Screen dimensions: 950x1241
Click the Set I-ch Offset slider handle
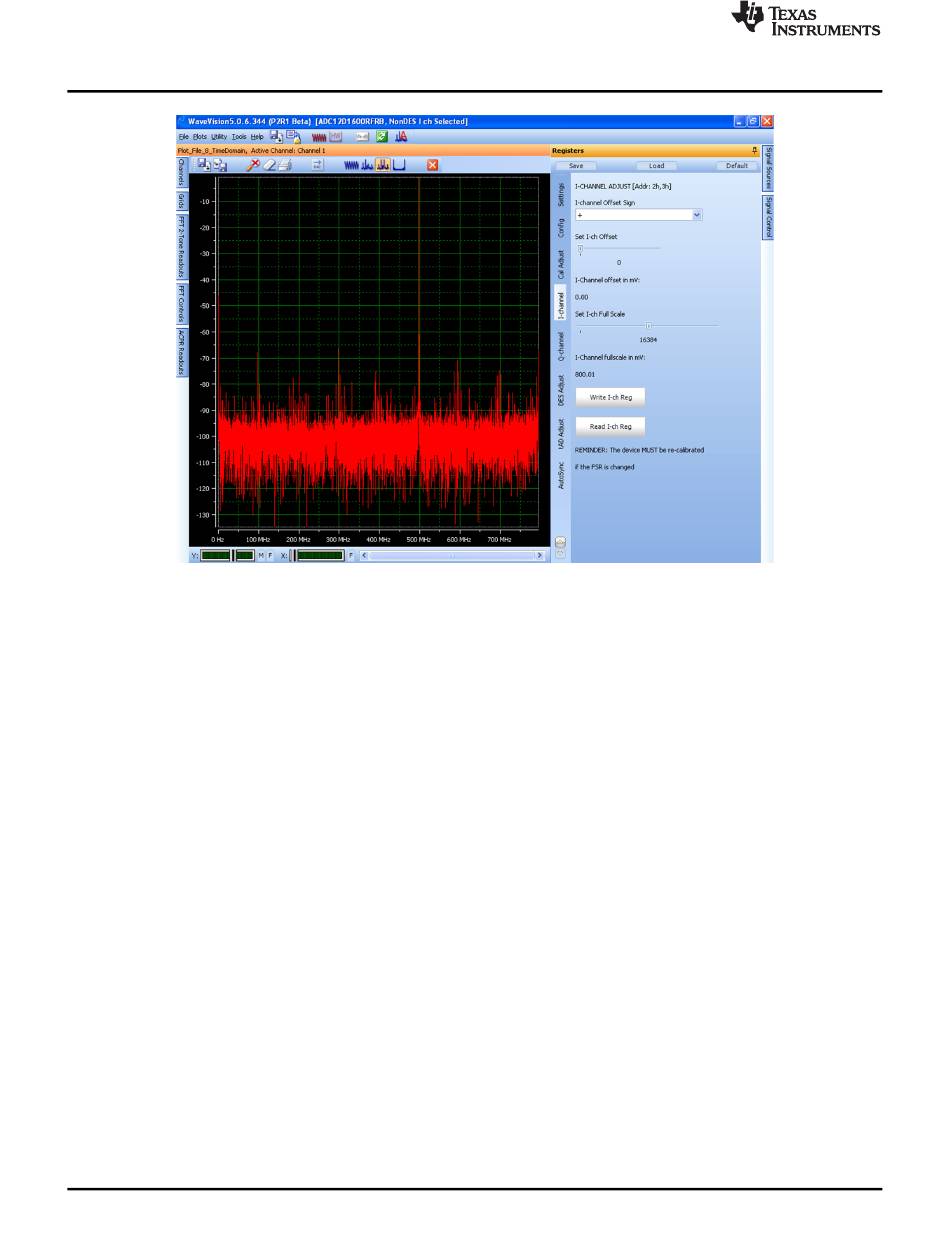[580, 249]
